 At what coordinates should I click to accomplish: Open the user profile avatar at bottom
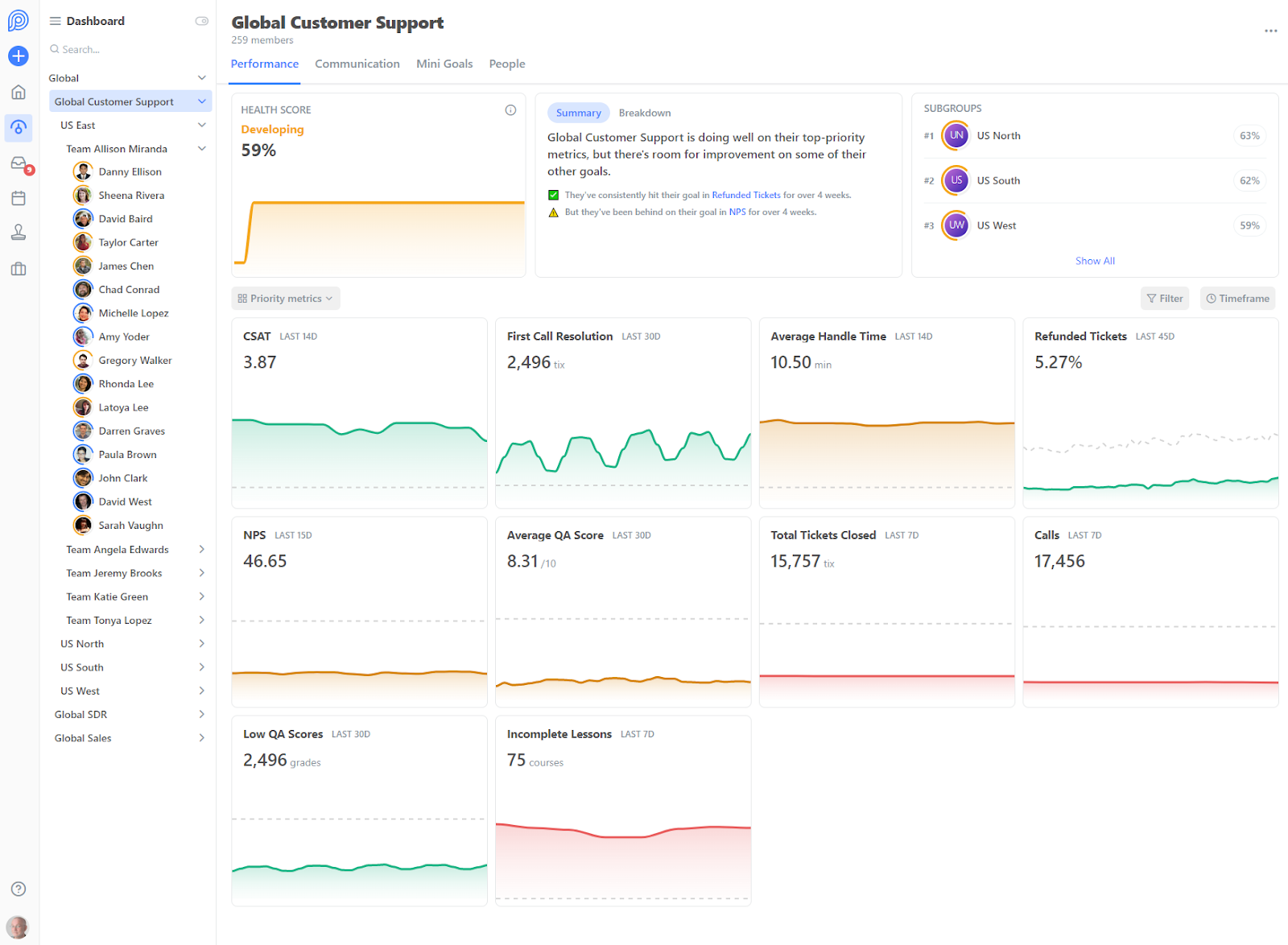(x=17, y=926)
